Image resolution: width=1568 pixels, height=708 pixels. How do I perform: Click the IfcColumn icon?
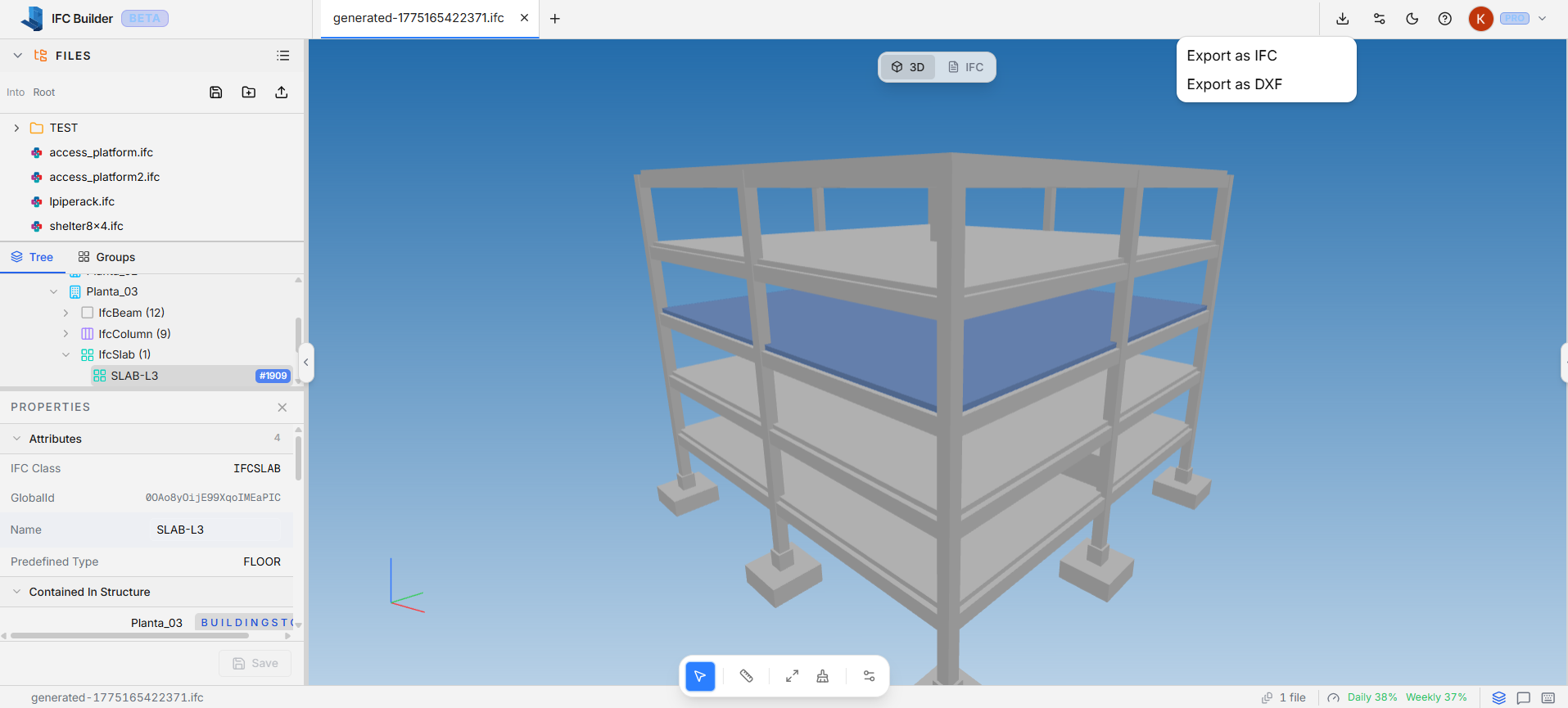point(88,334)
